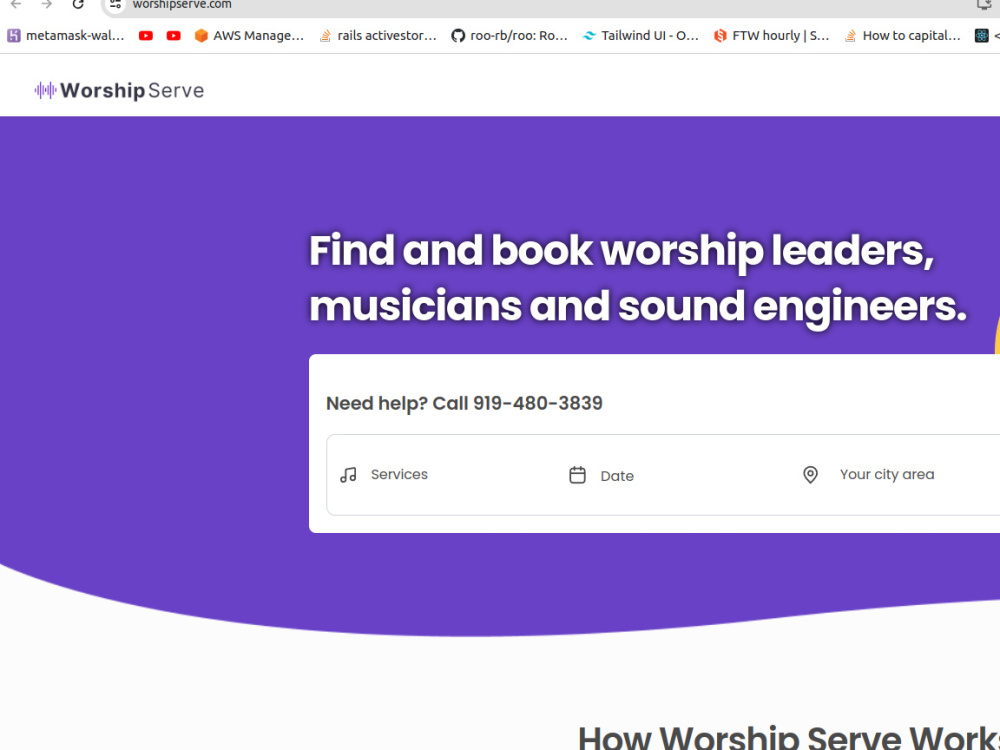Open the rails activestor... bookmark

tap(378, 36)
